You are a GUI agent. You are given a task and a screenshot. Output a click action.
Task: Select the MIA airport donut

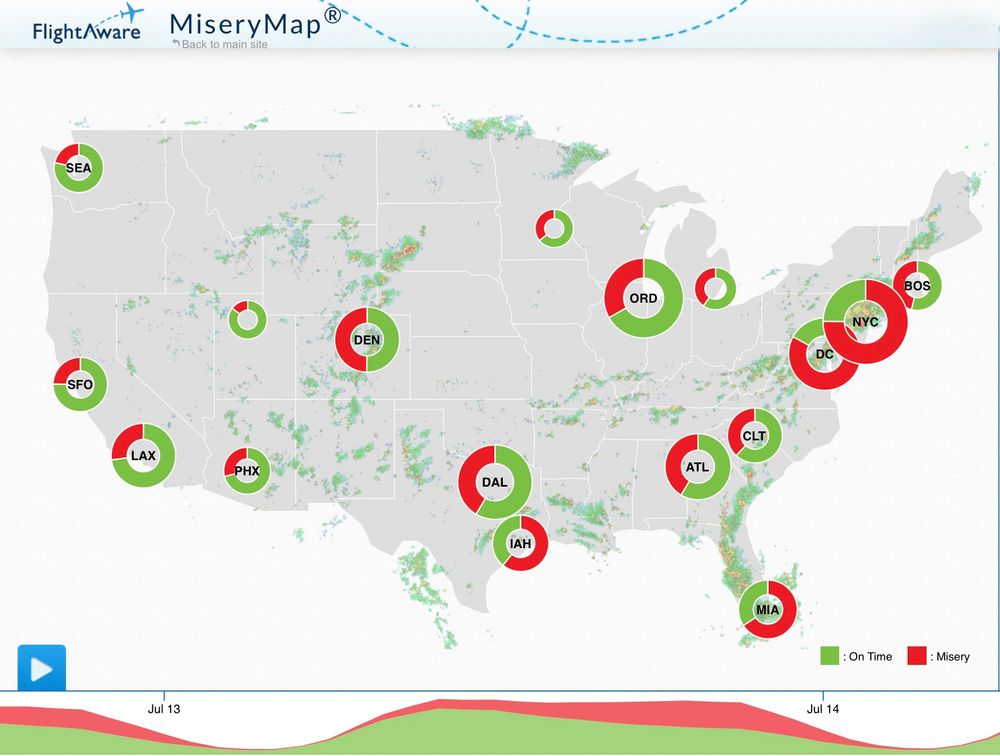(x=767, y=607)
